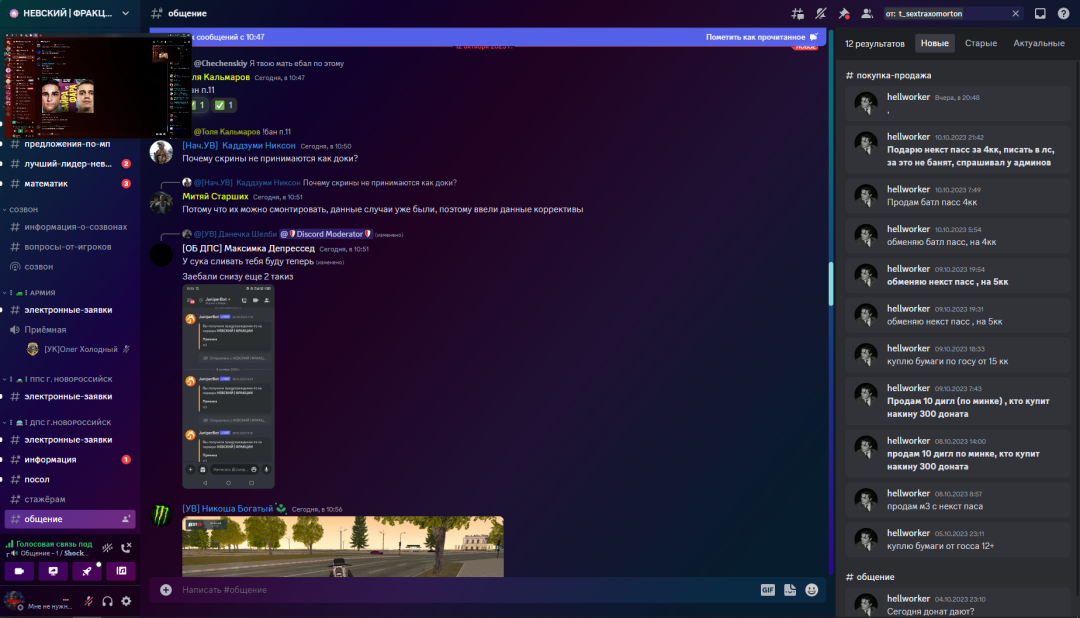Open the Threads icon in the header
Viewport: 1080px width, 618px height.
[798, 13]
